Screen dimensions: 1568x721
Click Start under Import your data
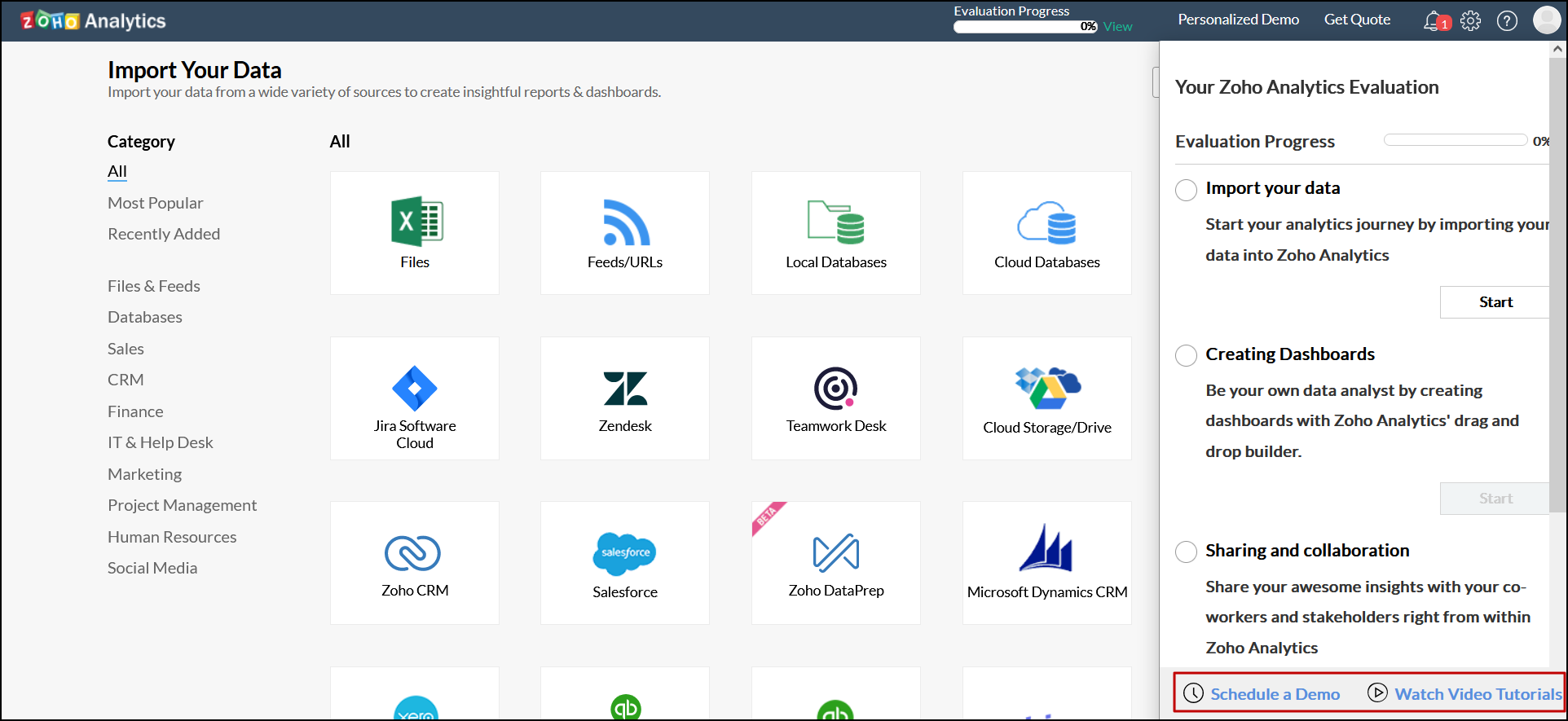(x=1495, y=302)
